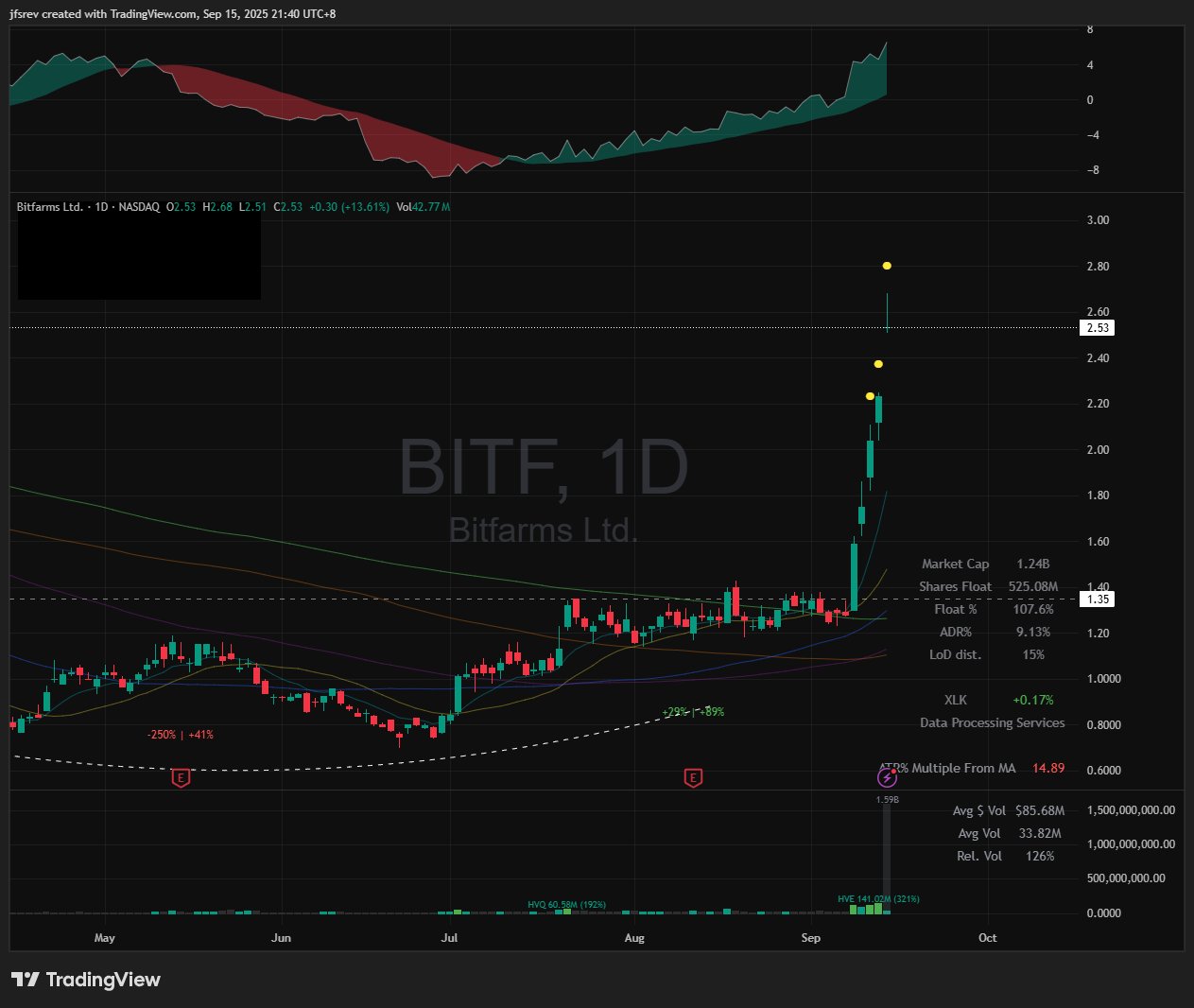Click the Sep label on time axis
Screen dimensions: 1194x1008
point(810,938)
